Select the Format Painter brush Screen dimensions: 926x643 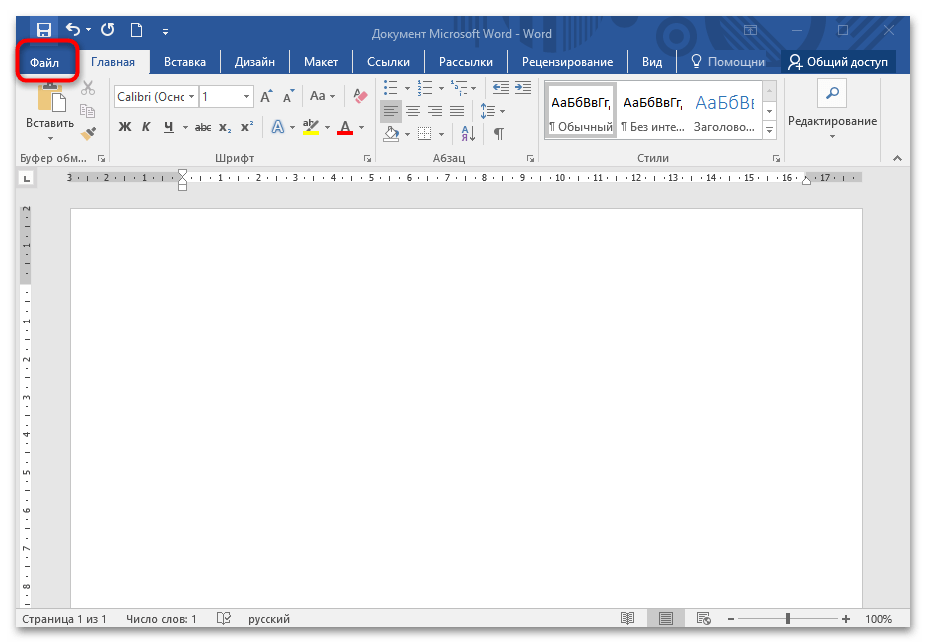pyautogui.click(x=89, y=133)
